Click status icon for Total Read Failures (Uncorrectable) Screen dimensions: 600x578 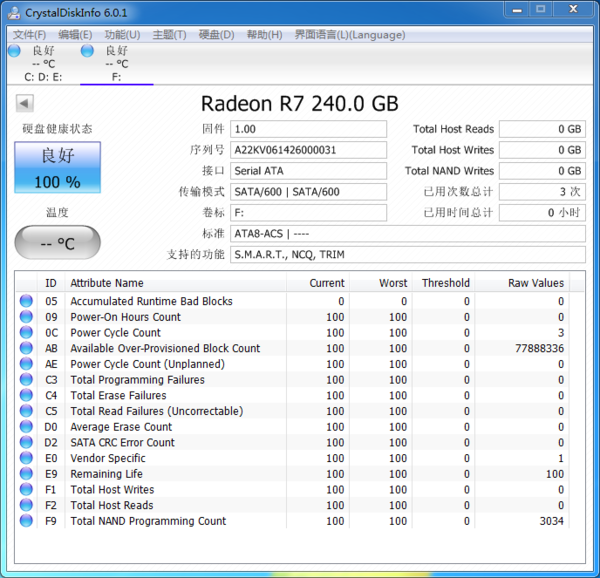pyautogui.click(x=26, y=411)
